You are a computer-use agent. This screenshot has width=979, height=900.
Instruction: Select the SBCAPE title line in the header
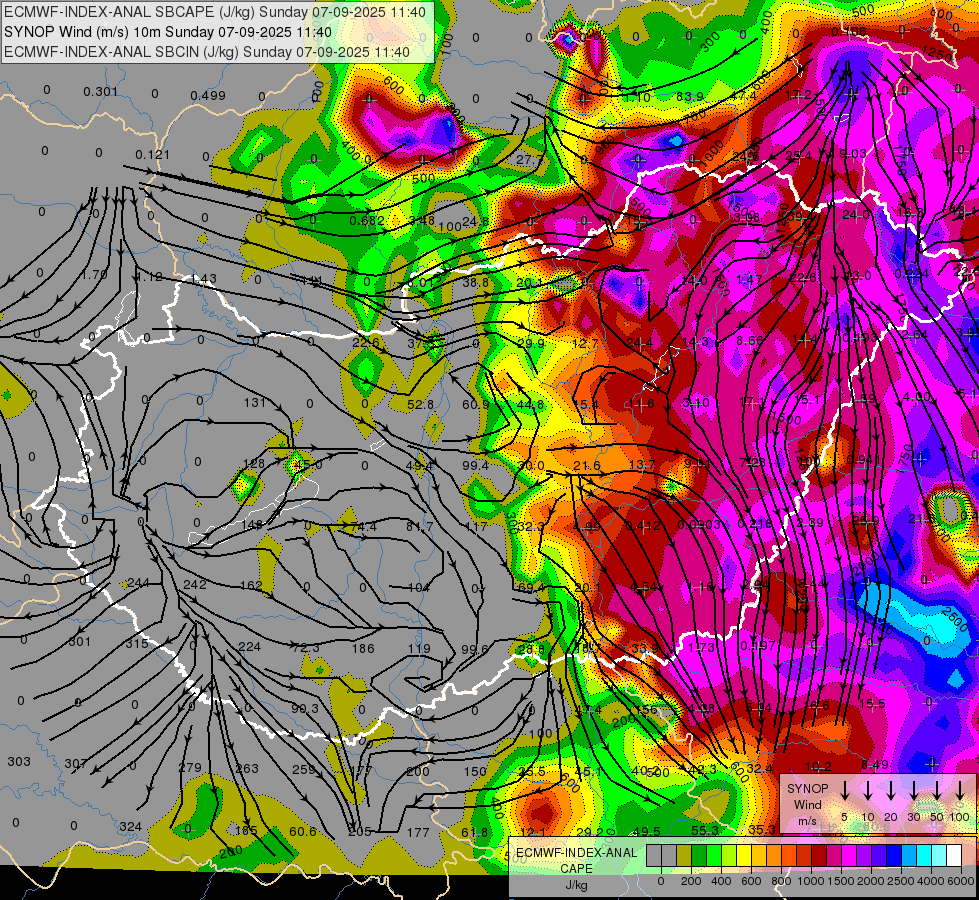click(x=215, y=12)
